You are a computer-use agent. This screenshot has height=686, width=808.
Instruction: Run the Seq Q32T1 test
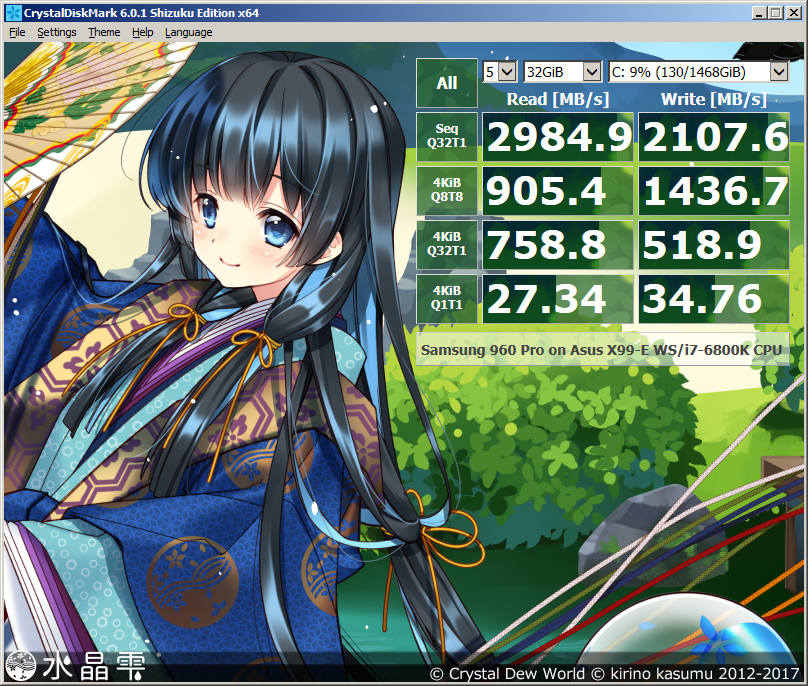click(447, 137)
